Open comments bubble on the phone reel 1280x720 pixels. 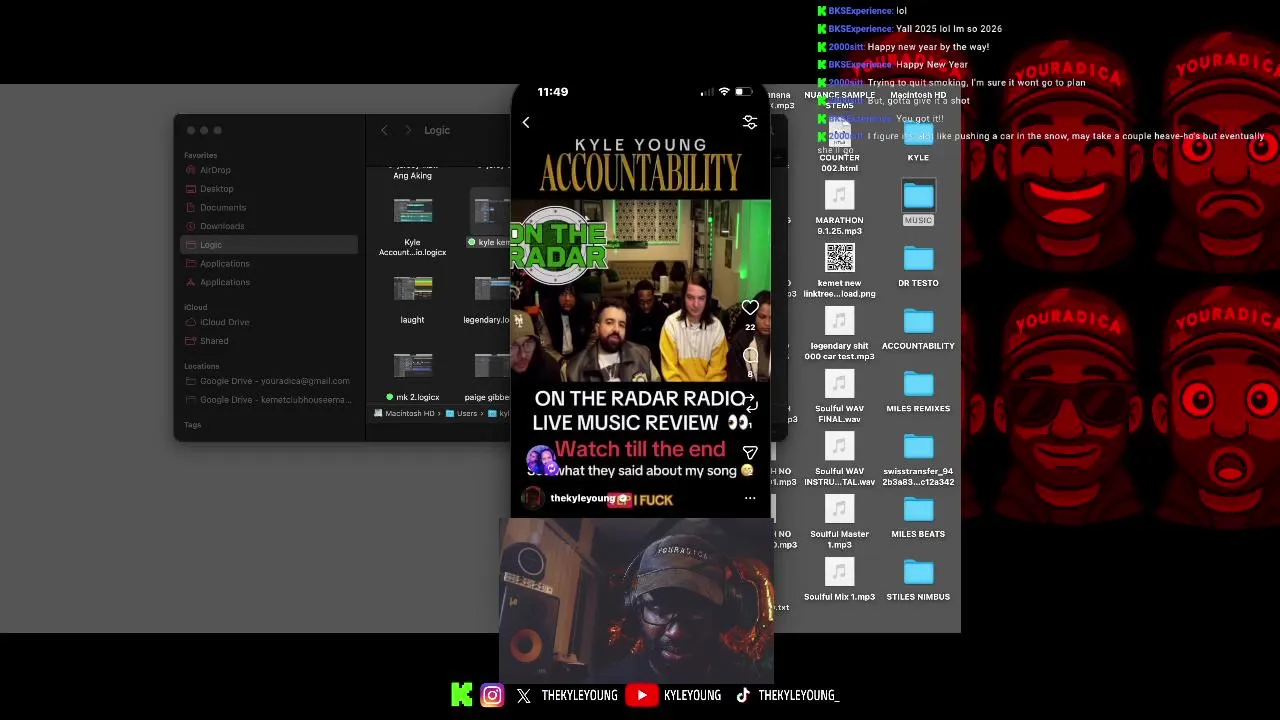[750, 356]
